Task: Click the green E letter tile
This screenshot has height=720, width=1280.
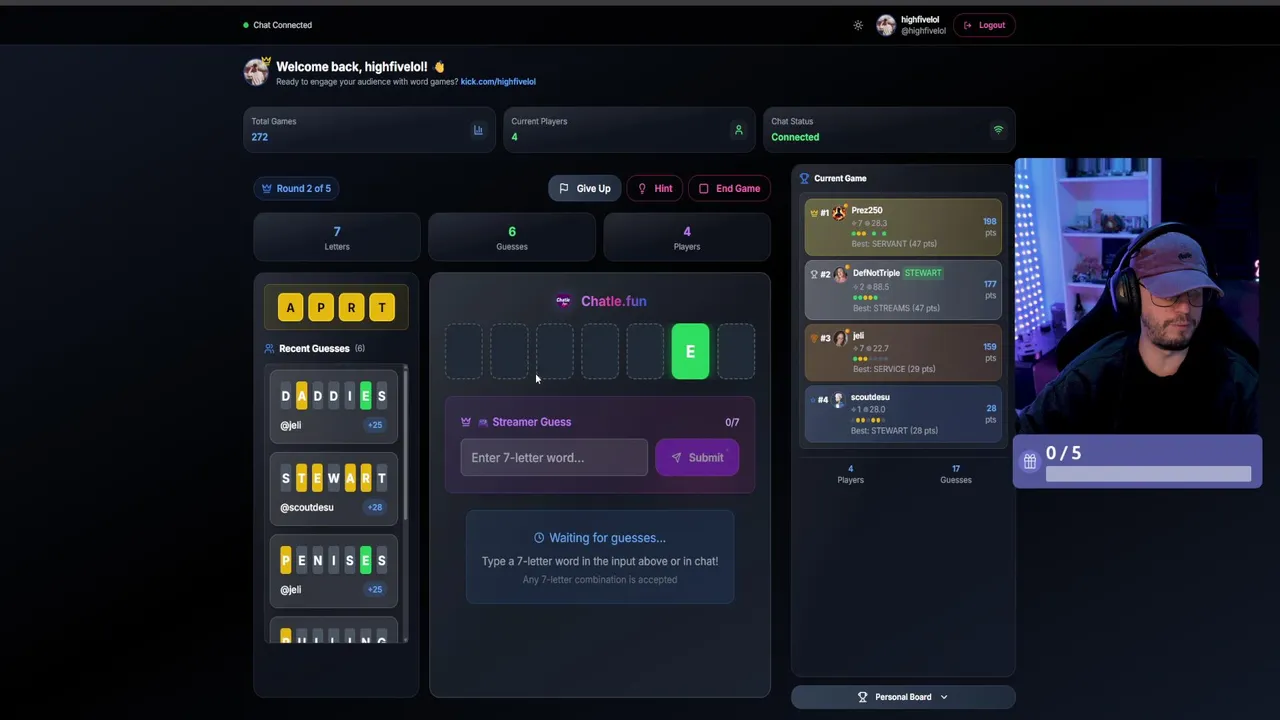Action: 690,352
